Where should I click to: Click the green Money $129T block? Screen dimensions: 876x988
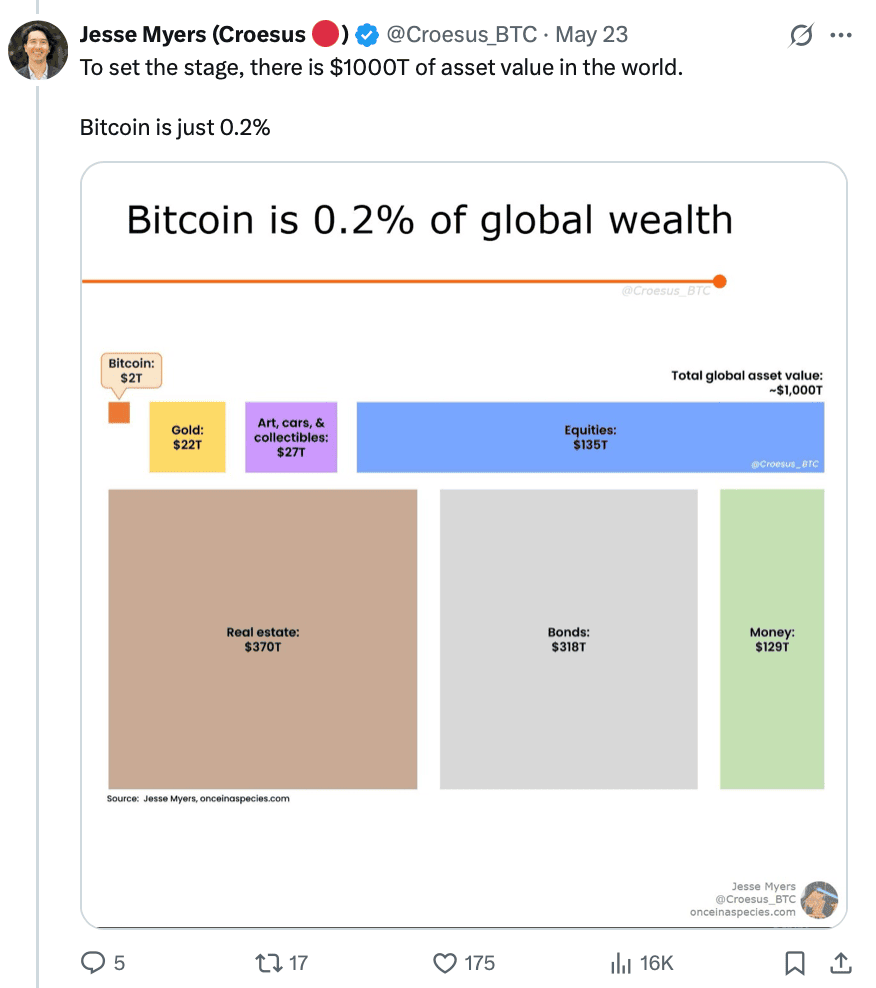(x=772, y=639)
